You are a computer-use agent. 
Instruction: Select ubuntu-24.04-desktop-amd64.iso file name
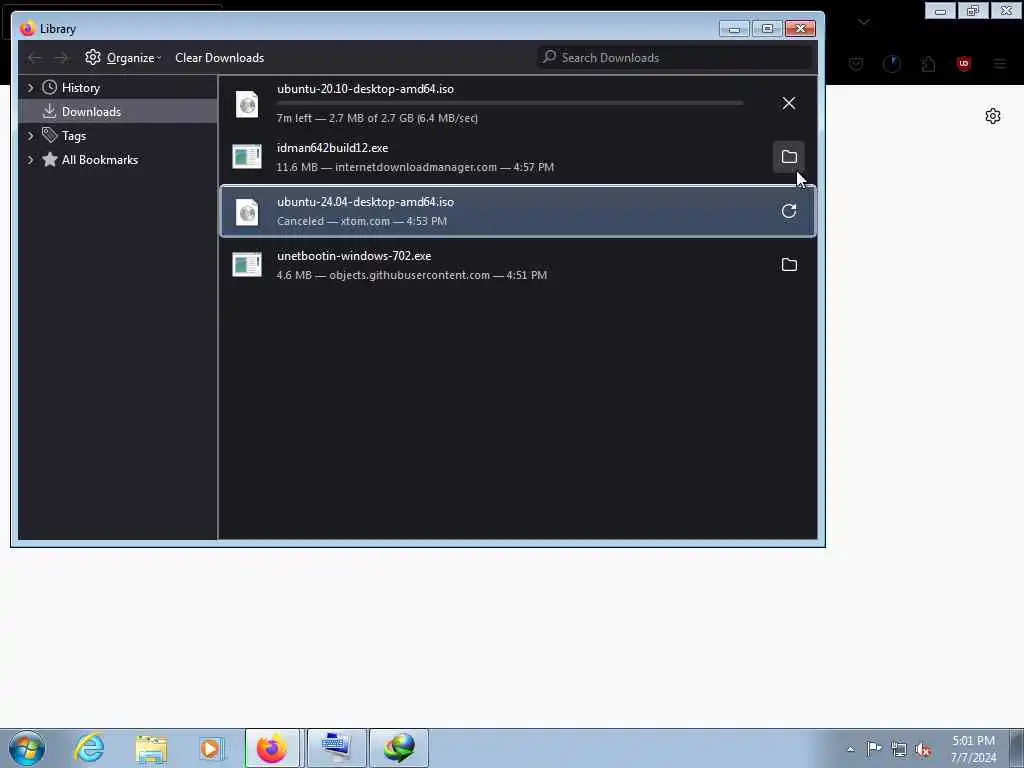pyautogui.click(x=365, y=202)
